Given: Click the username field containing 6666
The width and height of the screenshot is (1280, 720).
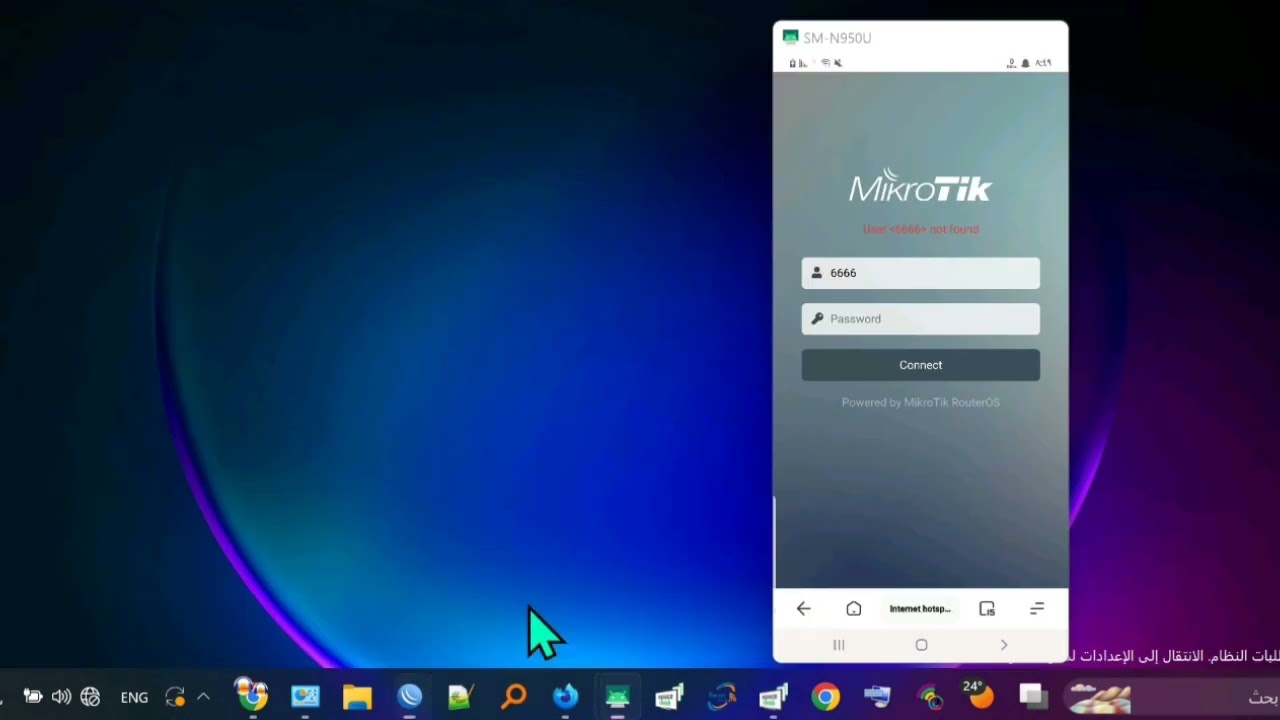Looking at the screenshot, I should [920, 273].
